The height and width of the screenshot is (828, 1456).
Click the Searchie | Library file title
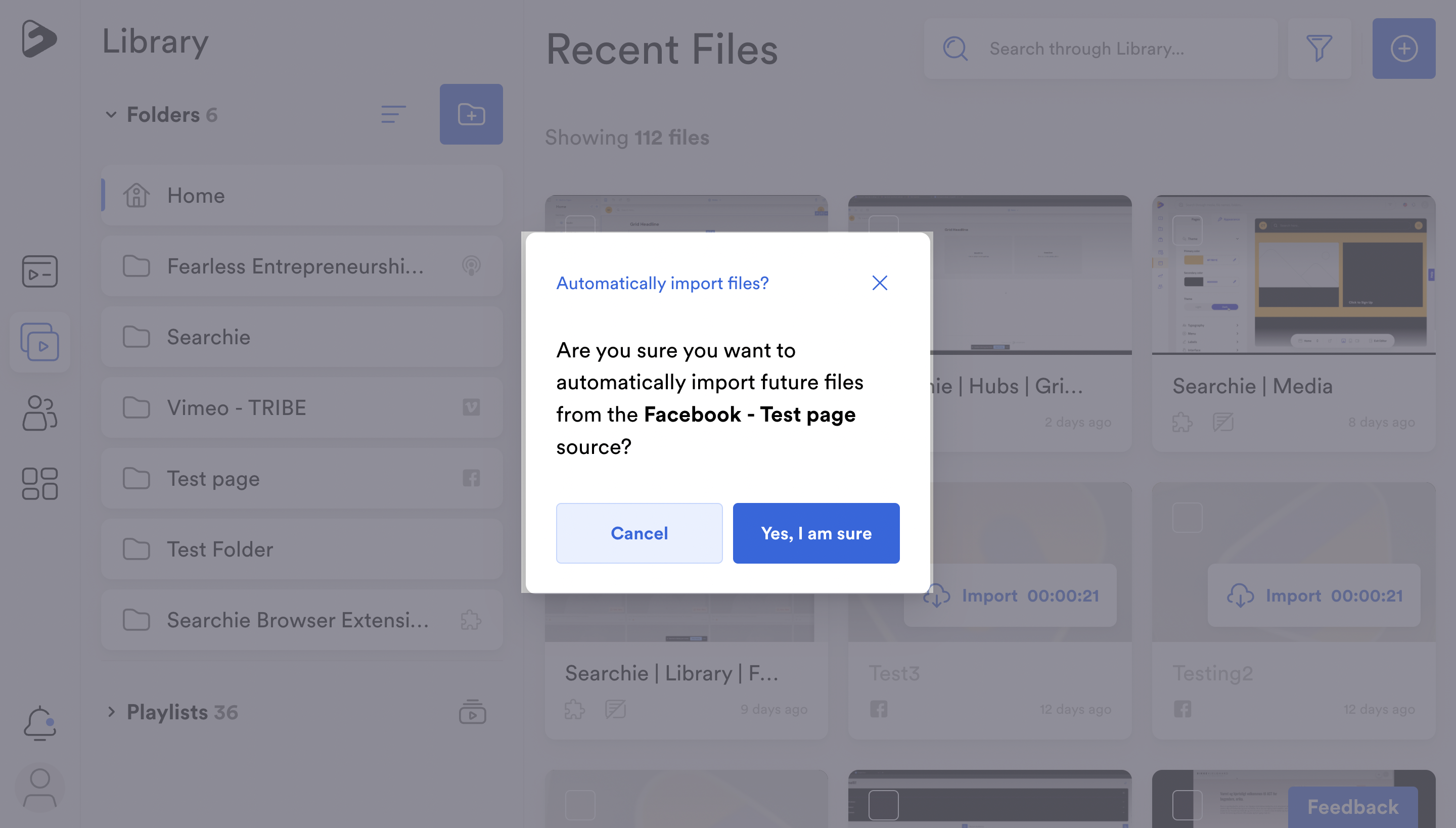(672, 673)
